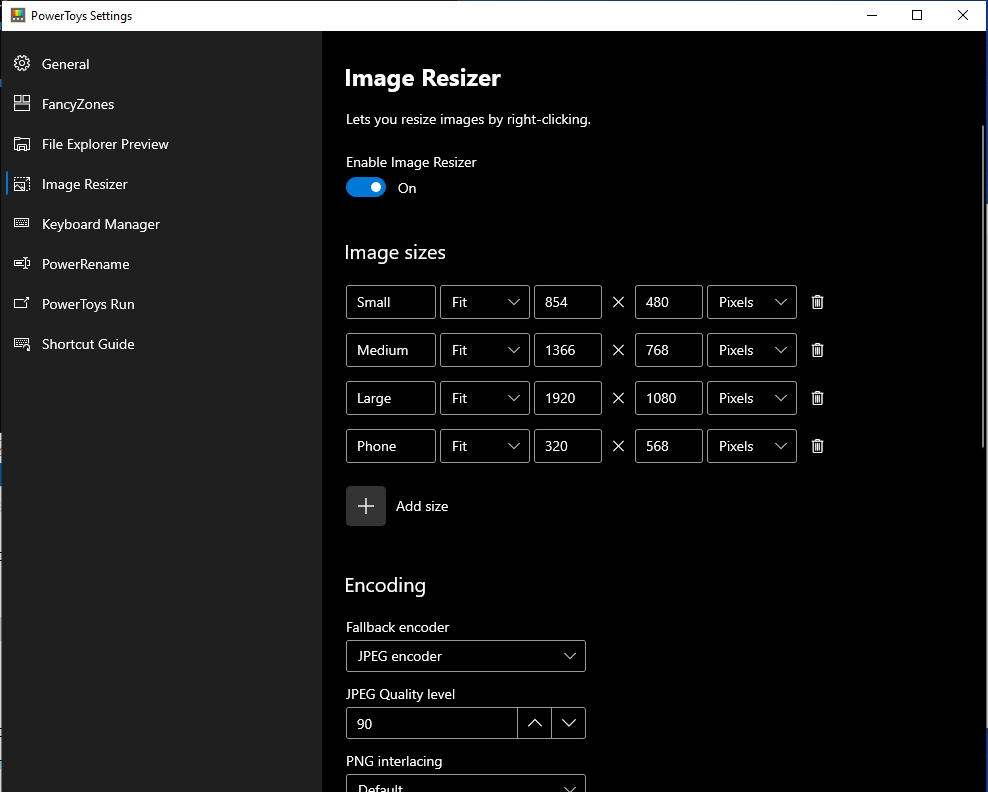Click the PowerToys Run icon

22,303
